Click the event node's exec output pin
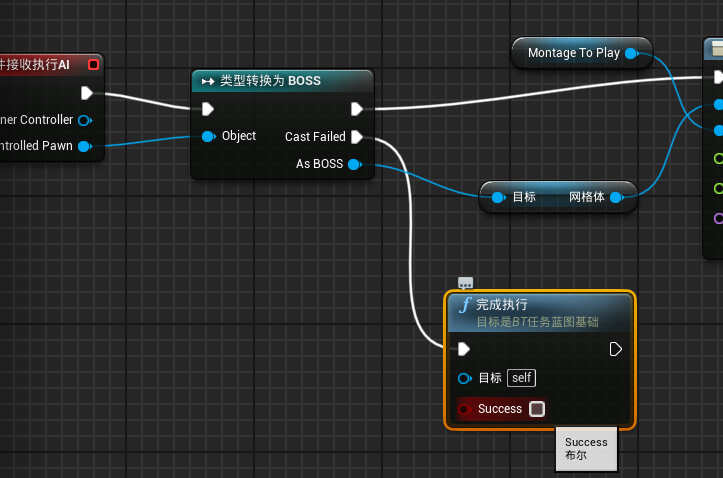723x478 pixels. (x=87, y=93)
